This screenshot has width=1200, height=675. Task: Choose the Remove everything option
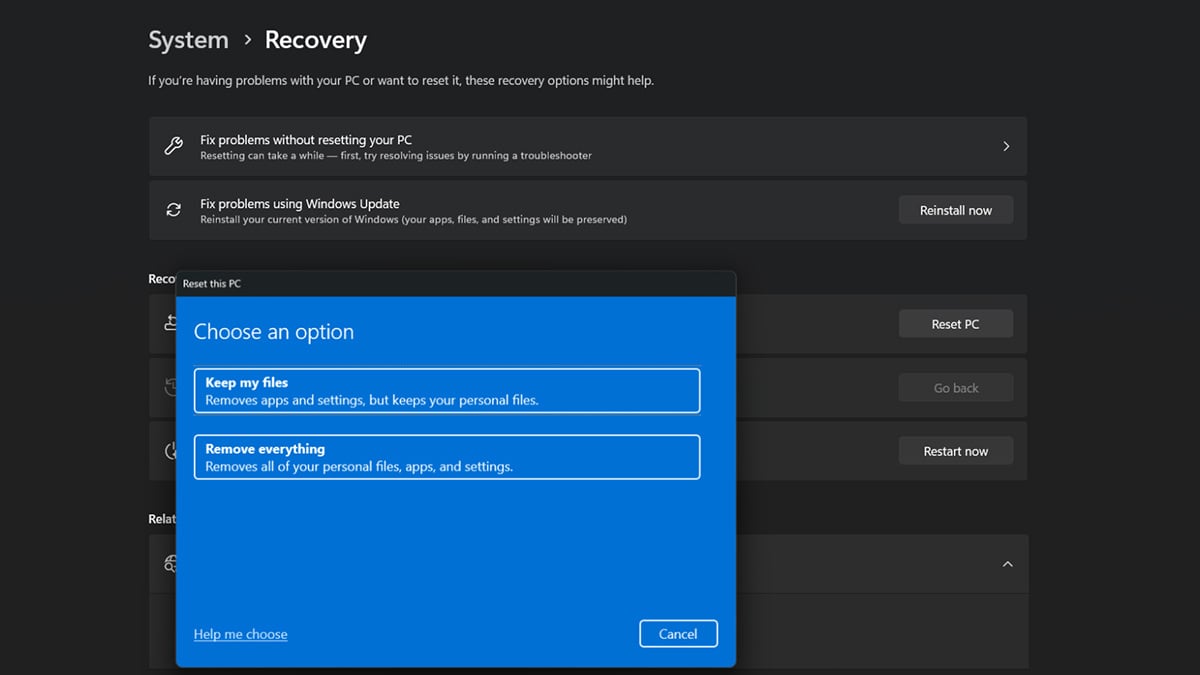click(x=446, y=457)
